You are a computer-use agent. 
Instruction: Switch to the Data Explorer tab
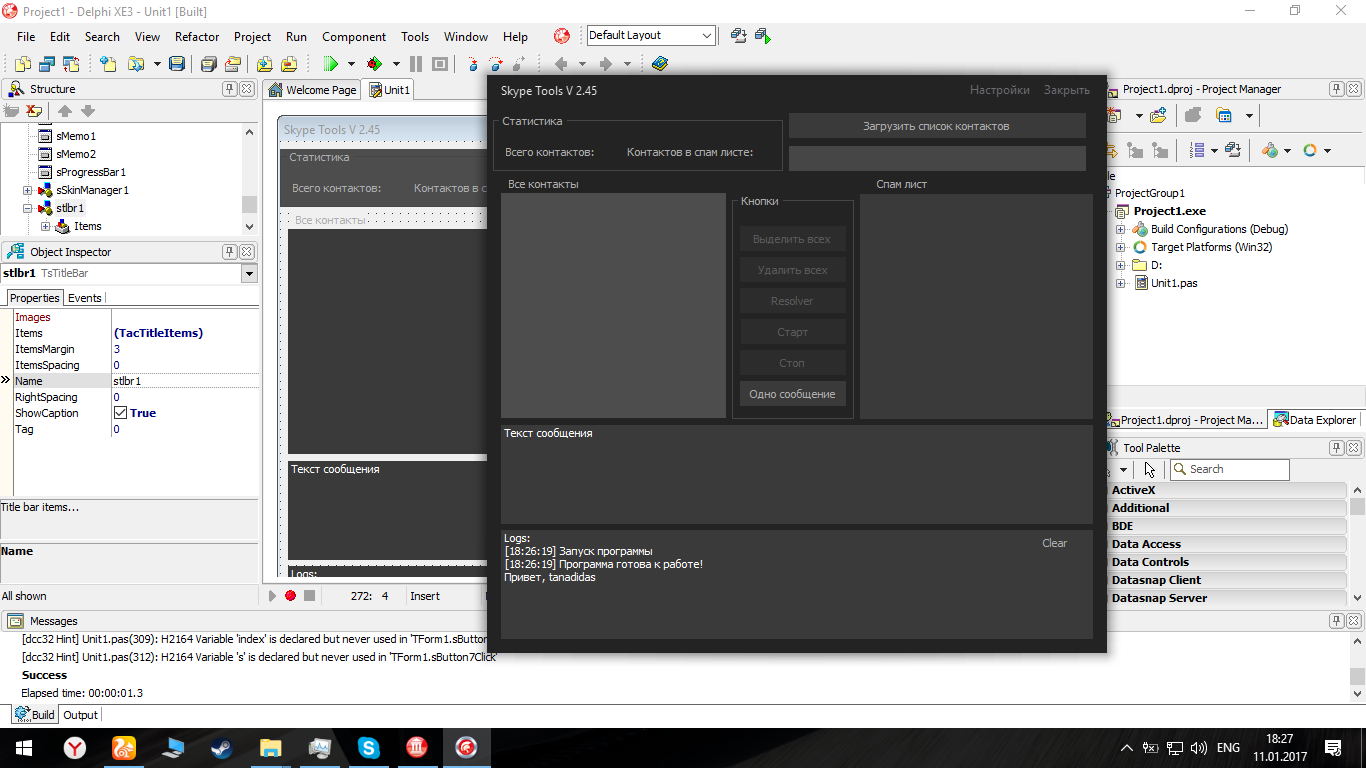click(1313, 420)
